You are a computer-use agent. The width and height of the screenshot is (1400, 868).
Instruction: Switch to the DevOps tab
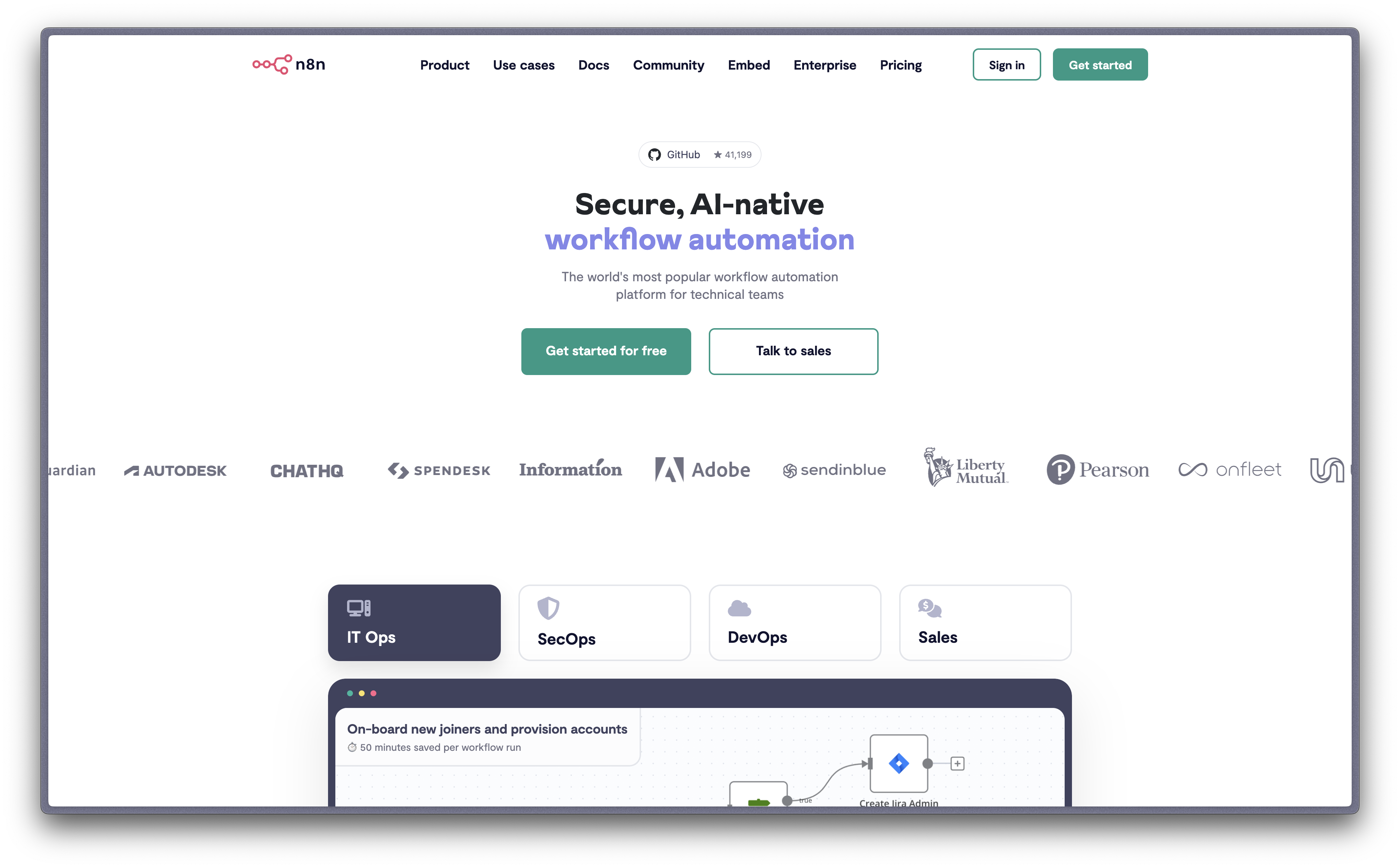tap(795, 622)
